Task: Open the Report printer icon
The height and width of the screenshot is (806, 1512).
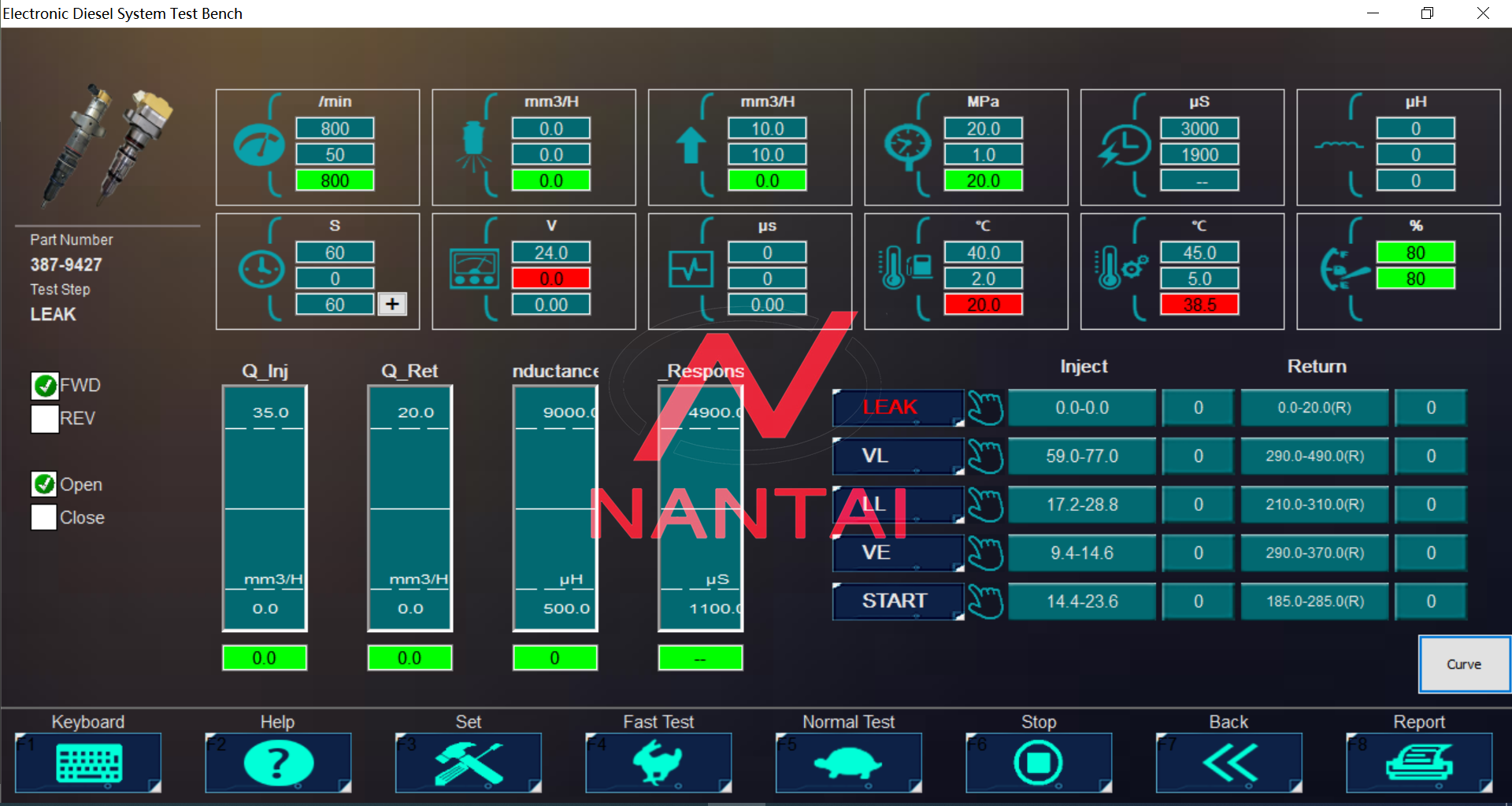Action: click(x=1419, y=762)
